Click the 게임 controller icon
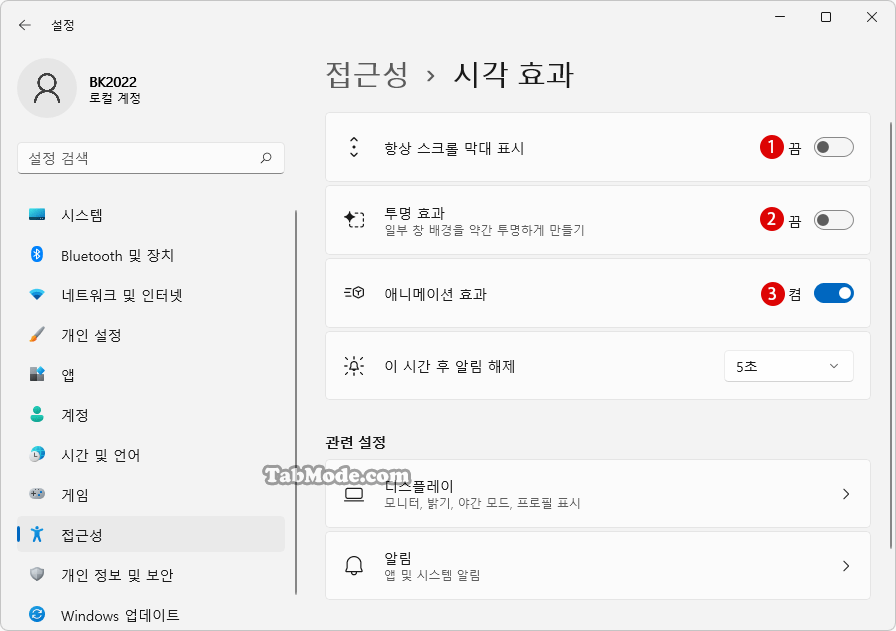The height and width of the screenshot is (631, 896). 37,493
